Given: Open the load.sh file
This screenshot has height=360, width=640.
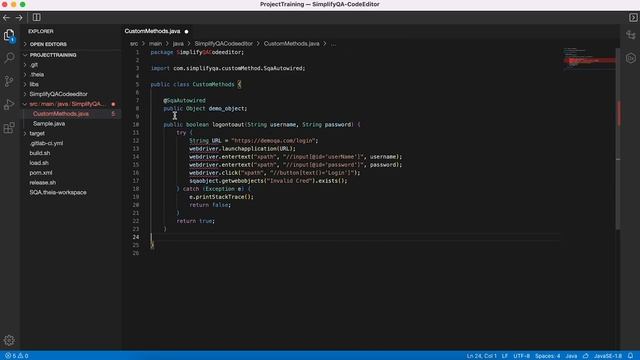Looking at the screenshot, I should [x=39, y=163].
